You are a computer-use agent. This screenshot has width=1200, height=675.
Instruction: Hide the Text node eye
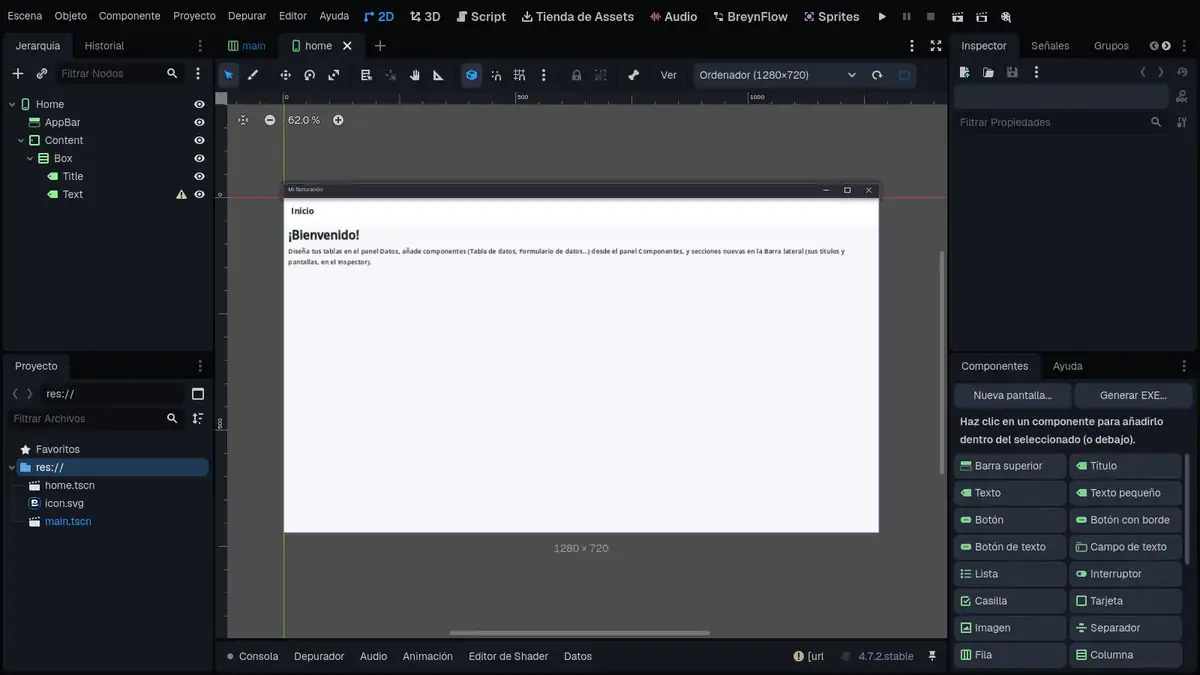pos(199,194)
